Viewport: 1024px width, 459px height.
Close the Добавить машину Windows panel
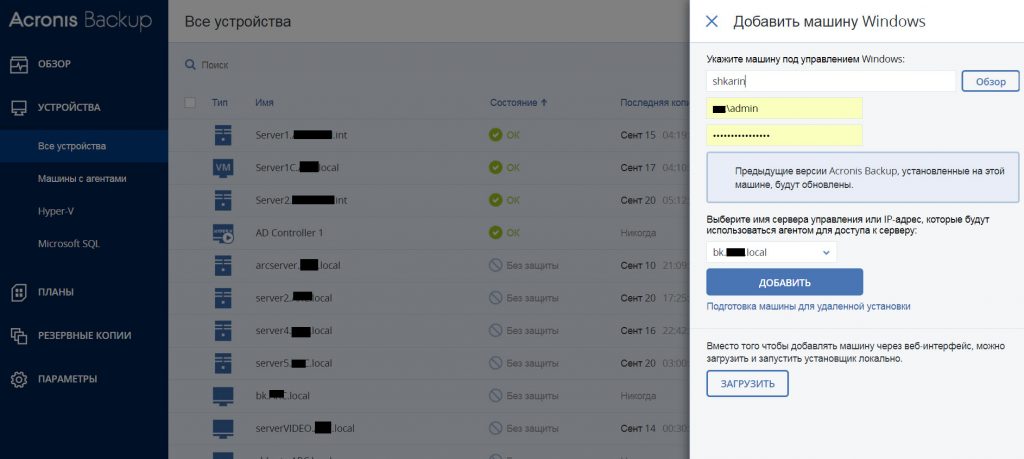pyautogui.click(x=712, y=22)
